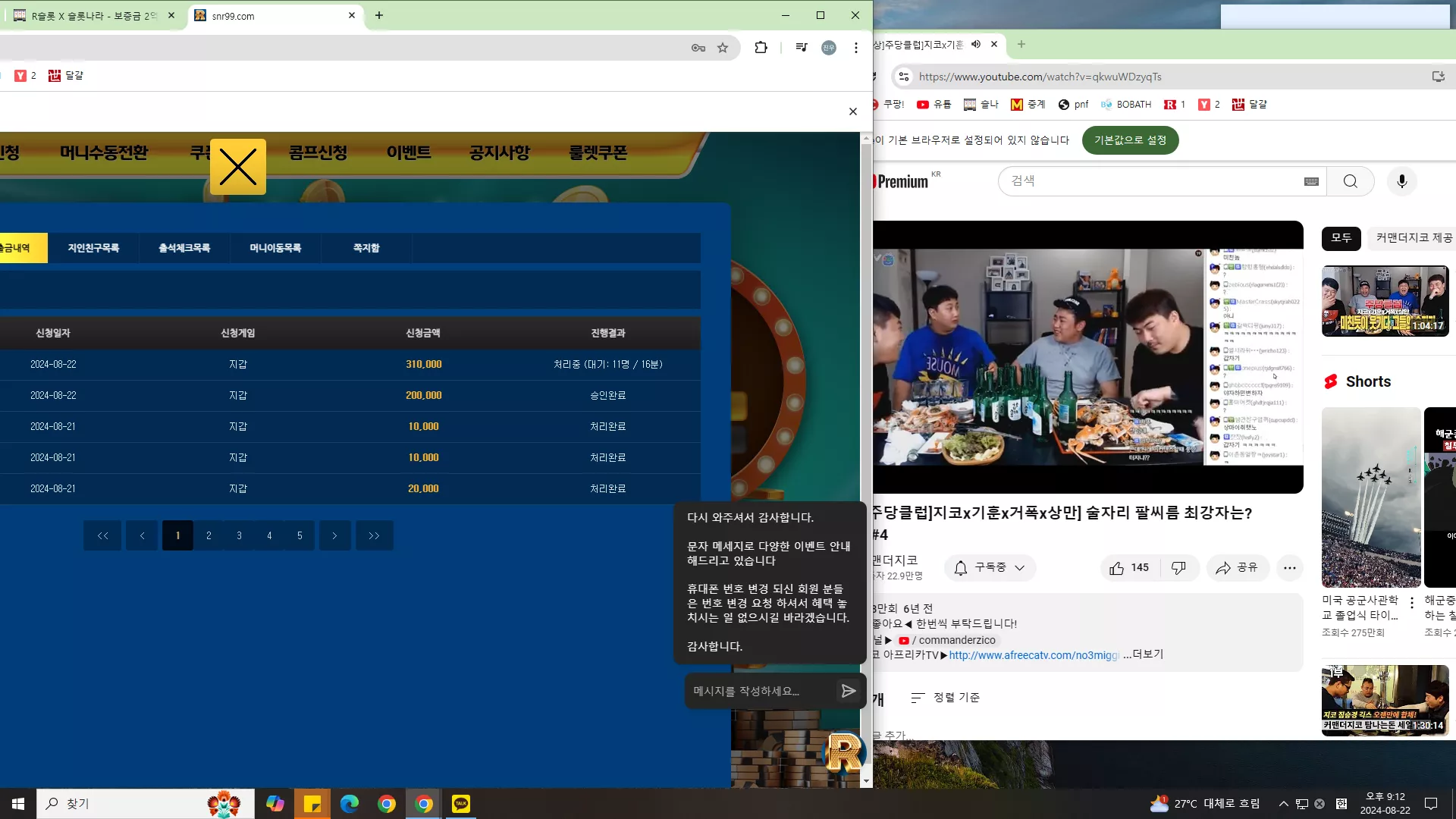Open the afreecatv link in description
Screen dimensions: 1456x819
tap(1034, 655)
